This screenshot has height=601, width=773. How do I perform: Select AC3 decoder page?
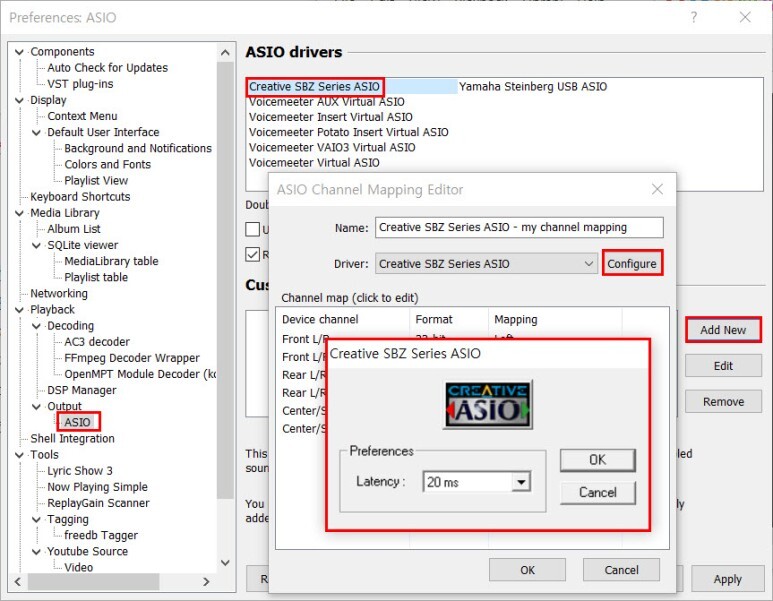point(97,342)
